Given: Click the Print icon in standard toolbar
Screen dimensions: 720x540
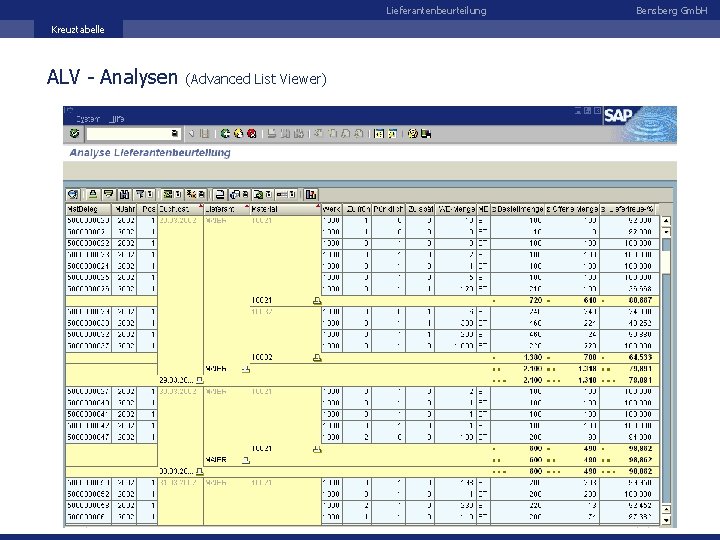Looking at the screenshot, I should point(272,134).
